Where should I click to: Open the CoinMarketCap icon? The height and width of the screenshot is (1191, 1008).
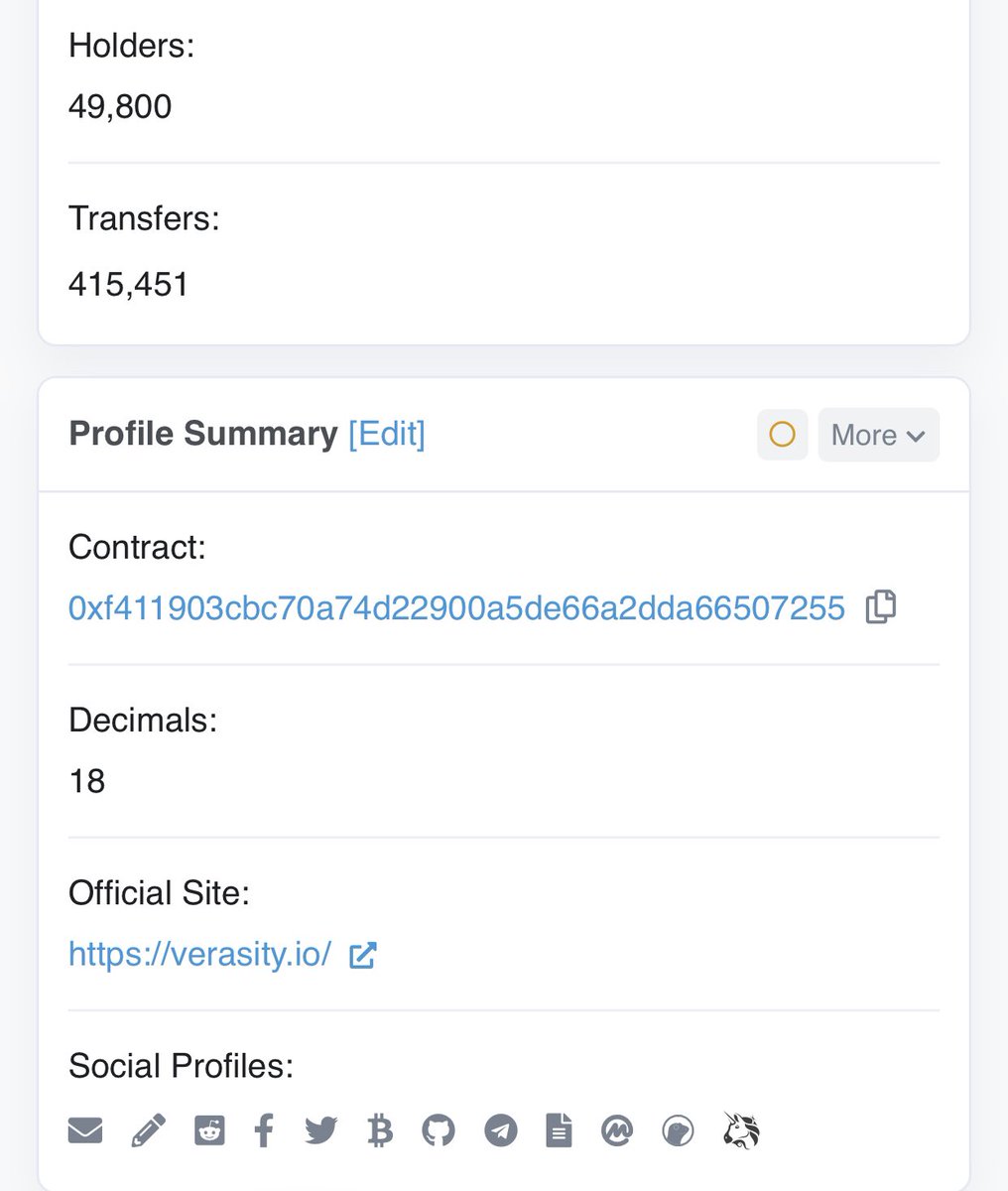coord(617,1130)
